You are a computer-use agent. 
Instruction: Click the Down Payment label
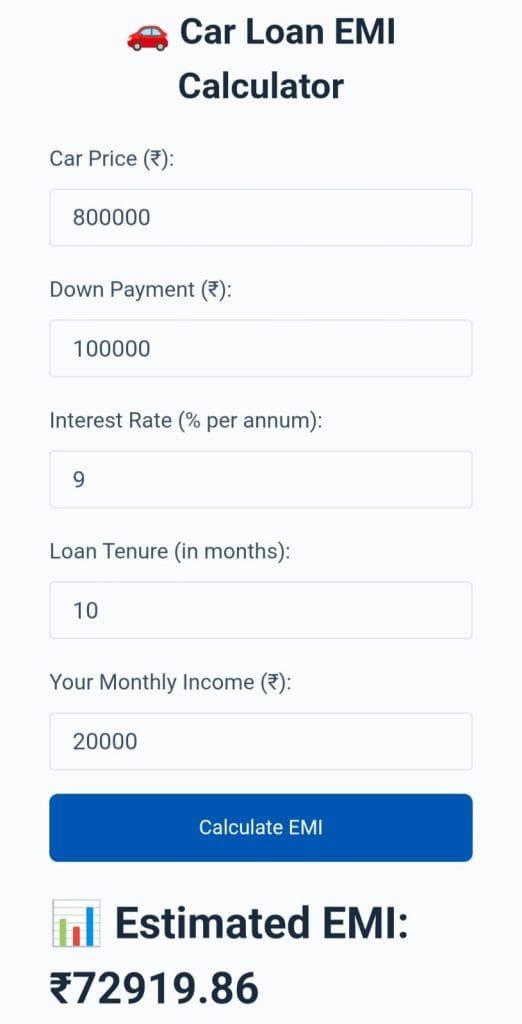140,289
